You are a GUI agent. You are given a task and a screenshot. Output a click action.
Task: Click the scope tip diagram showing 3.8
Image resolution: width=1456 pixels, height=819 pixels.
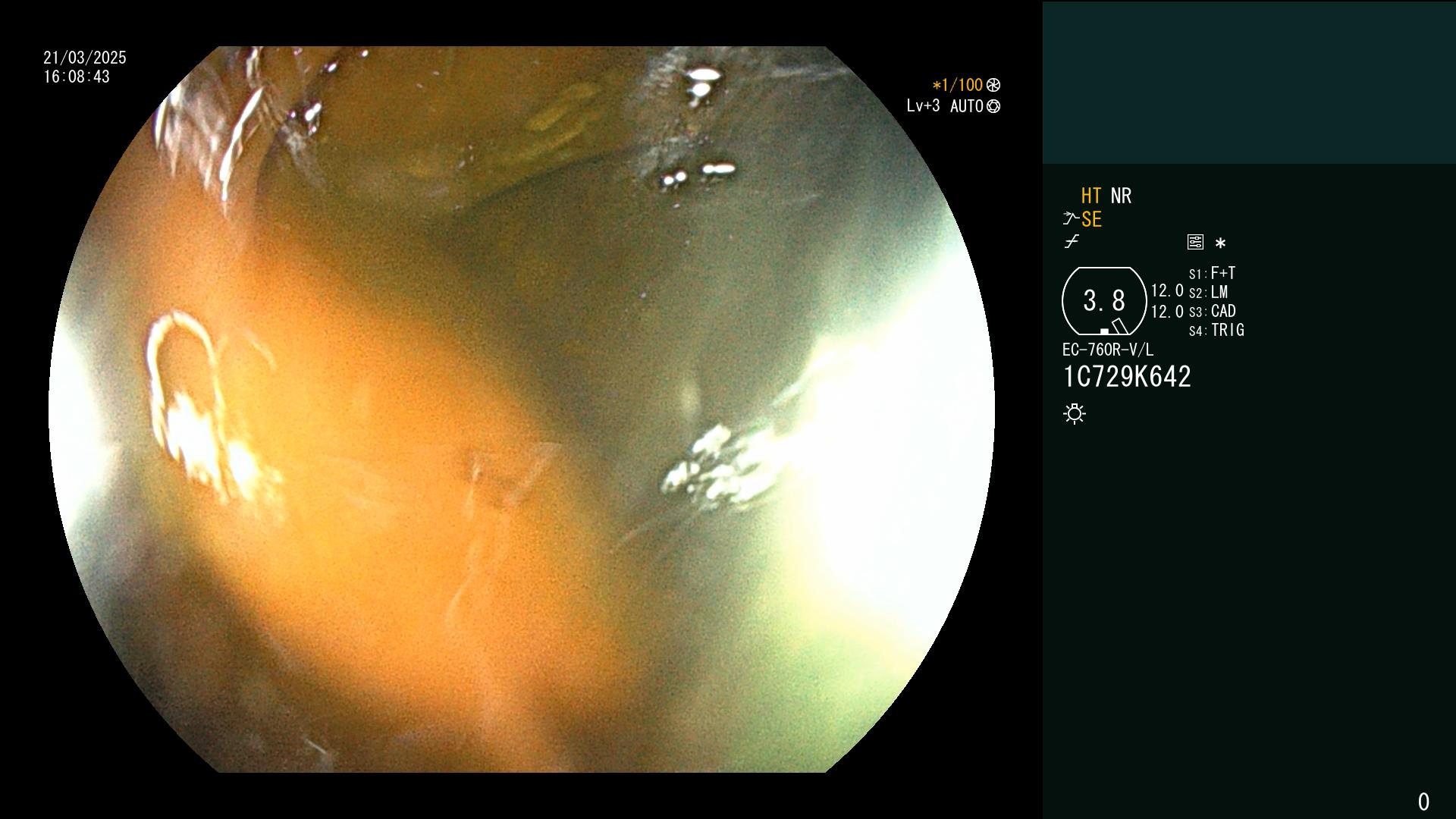point(1104,301)
